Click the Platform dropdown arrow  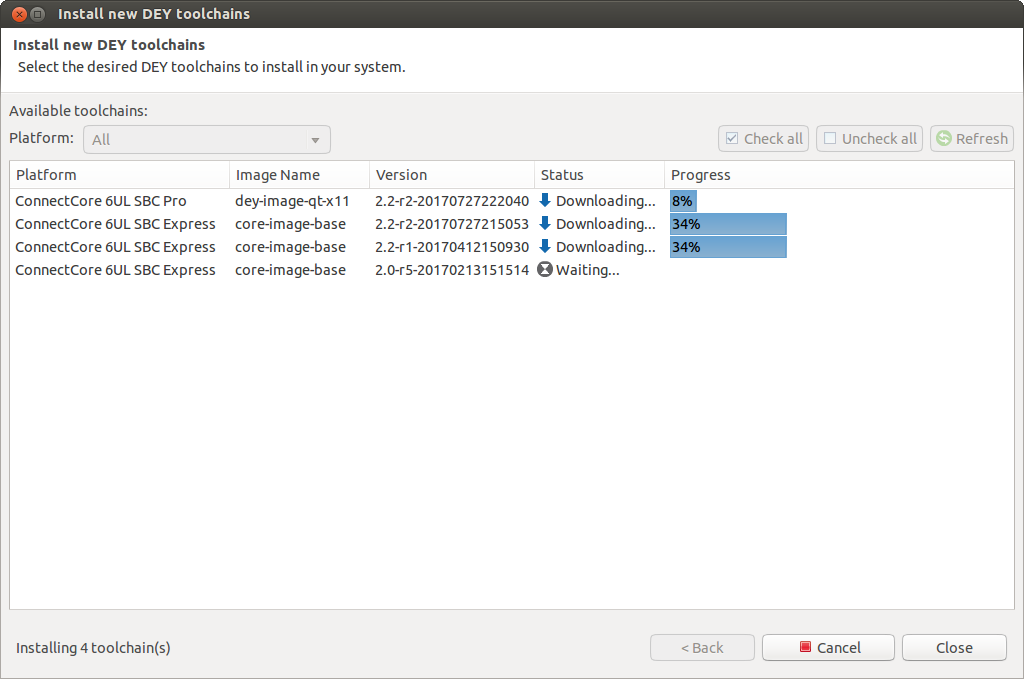(x=315, y=140)
